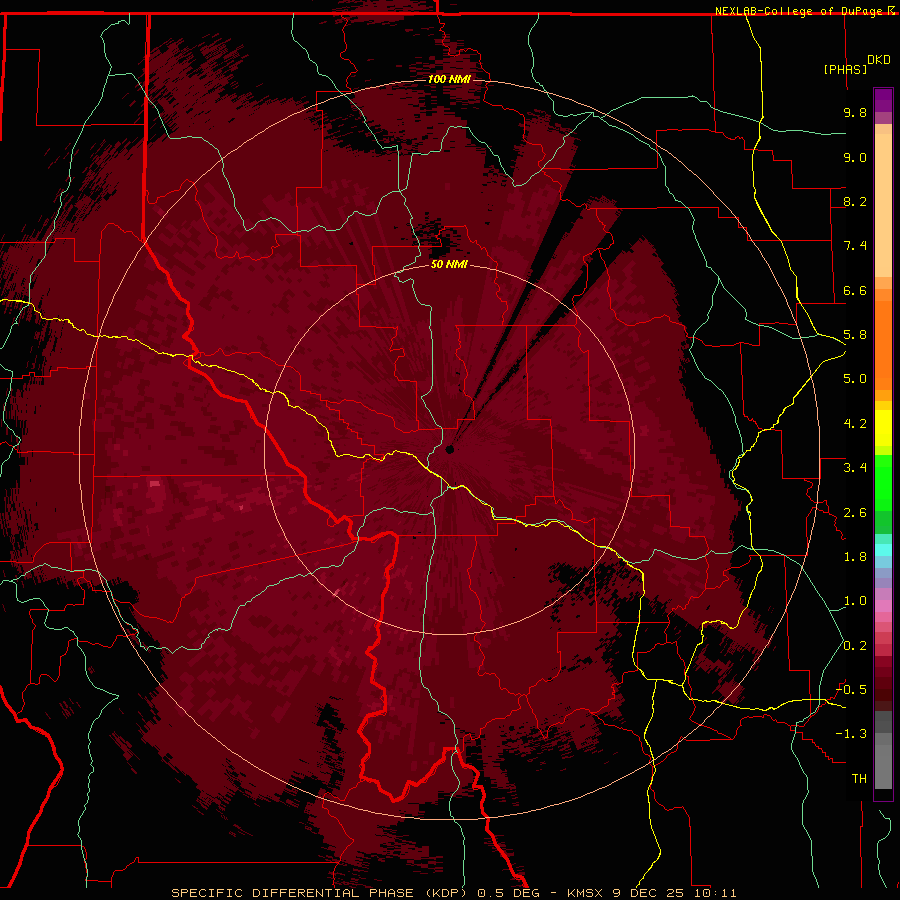Click the 9 DEC 25 10:11 timestamp
Viewport: 900px width, 900px height.
tap(674, 893)
